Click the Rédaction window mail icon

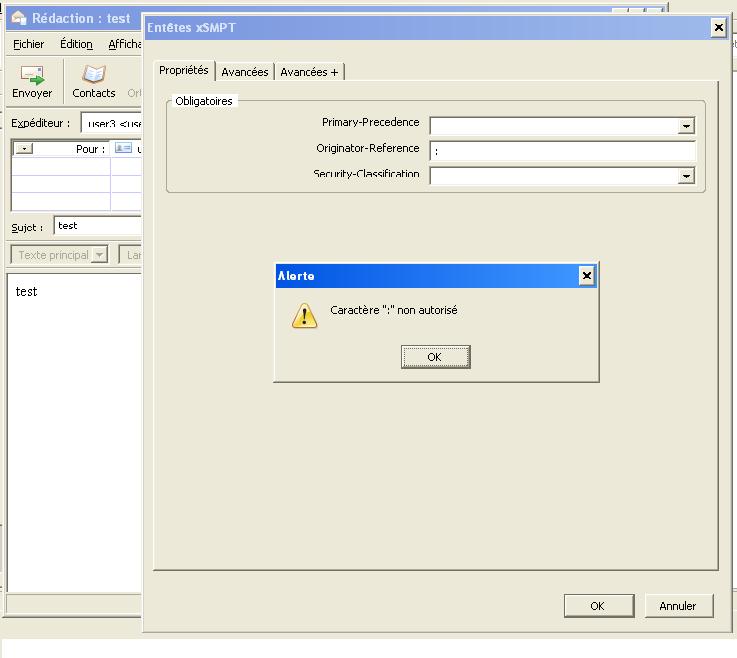(x=18, y=18)
